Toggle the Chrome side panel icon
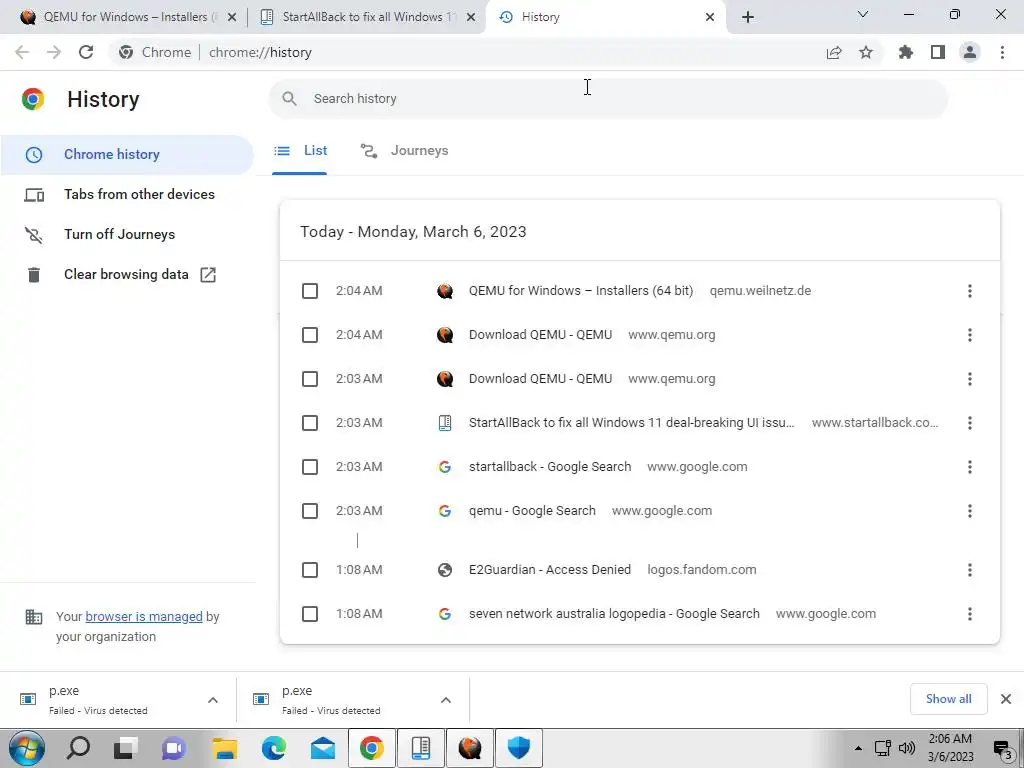1024x768 pixels. (x=938, y=52)
